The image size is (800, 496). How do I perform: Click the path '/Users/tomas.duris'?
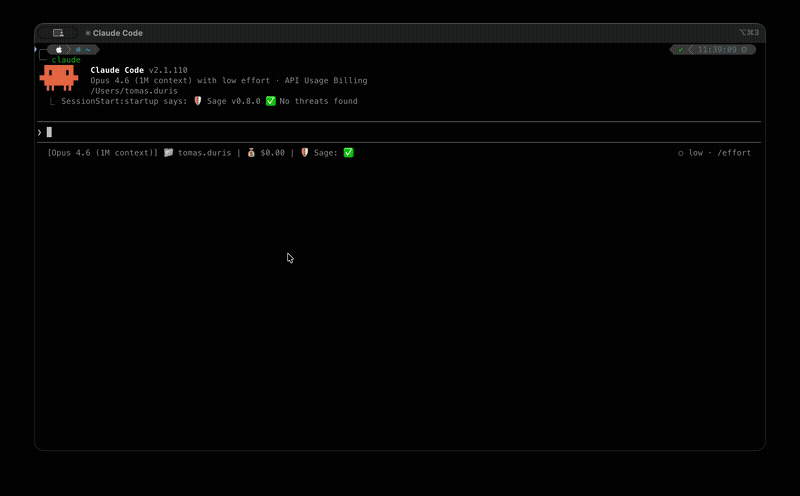click(134, 91)
